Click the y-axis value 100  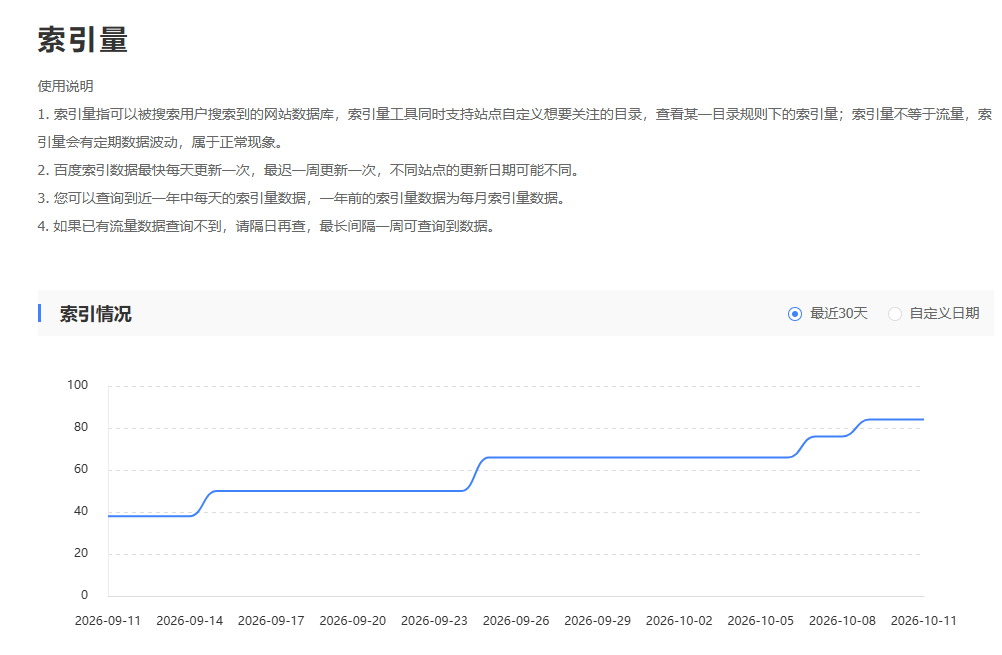[x=77, y=385]
